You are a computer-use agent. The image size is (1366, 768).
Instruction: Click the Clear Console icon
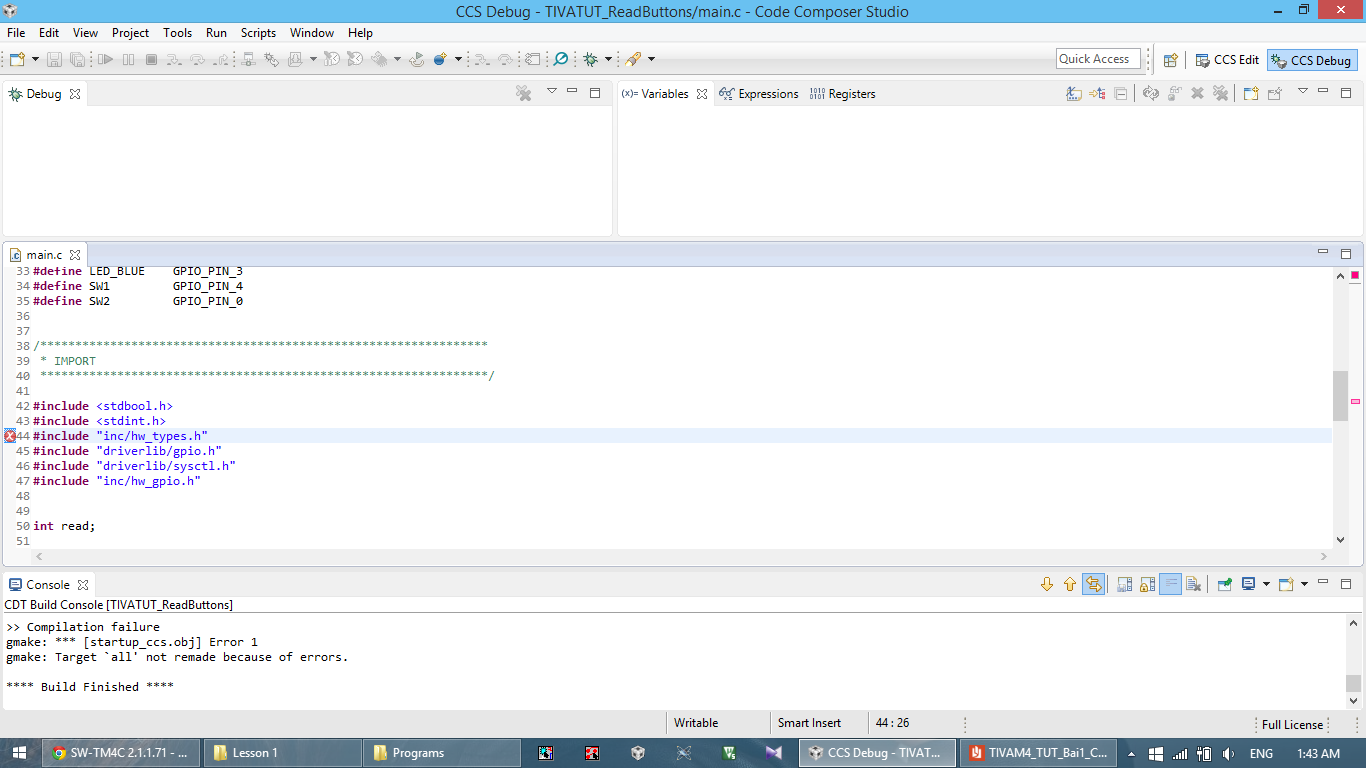(x=1193, y=585)
